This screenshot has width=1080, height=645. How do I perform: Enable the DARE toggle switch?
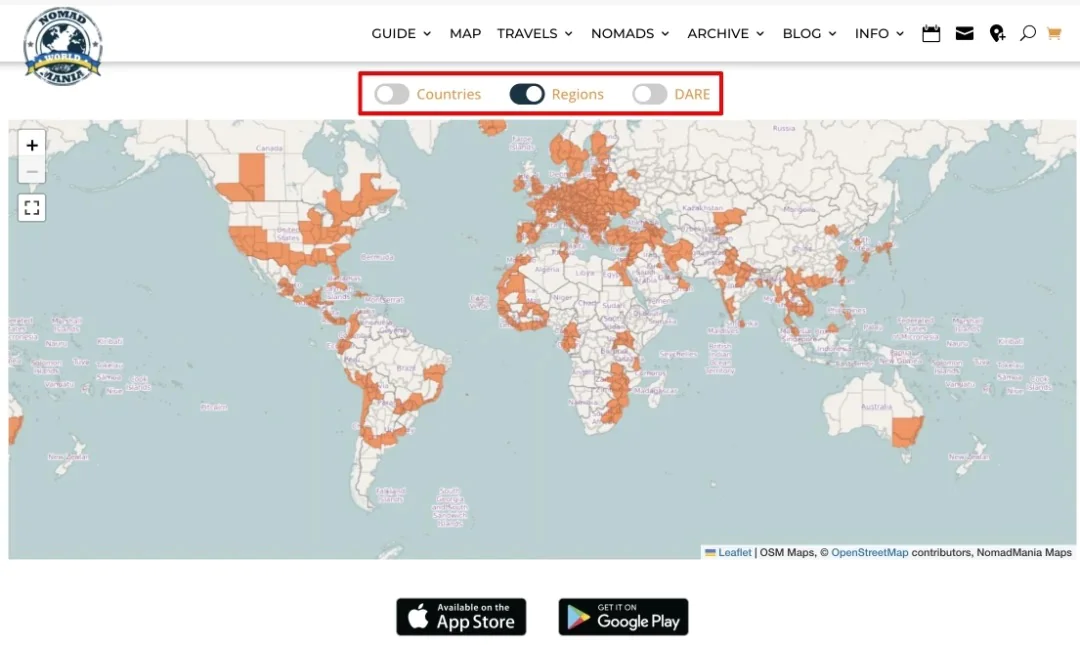tap(650, 94)
